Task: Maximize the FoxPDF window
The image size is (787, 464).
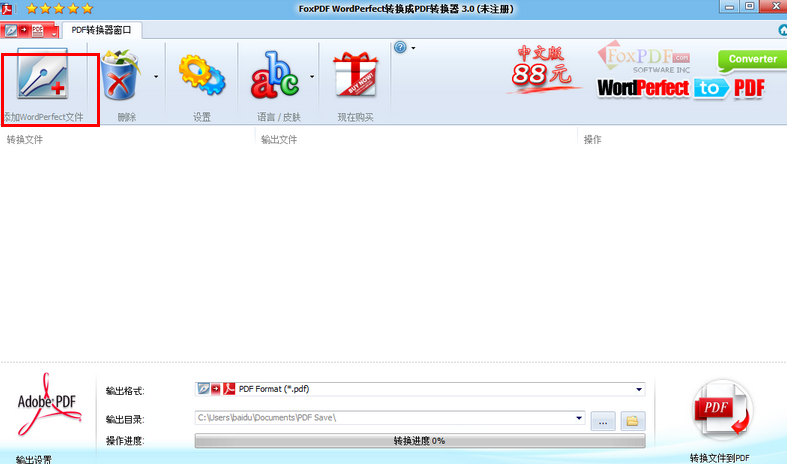Action: click(x=749, y=7)
